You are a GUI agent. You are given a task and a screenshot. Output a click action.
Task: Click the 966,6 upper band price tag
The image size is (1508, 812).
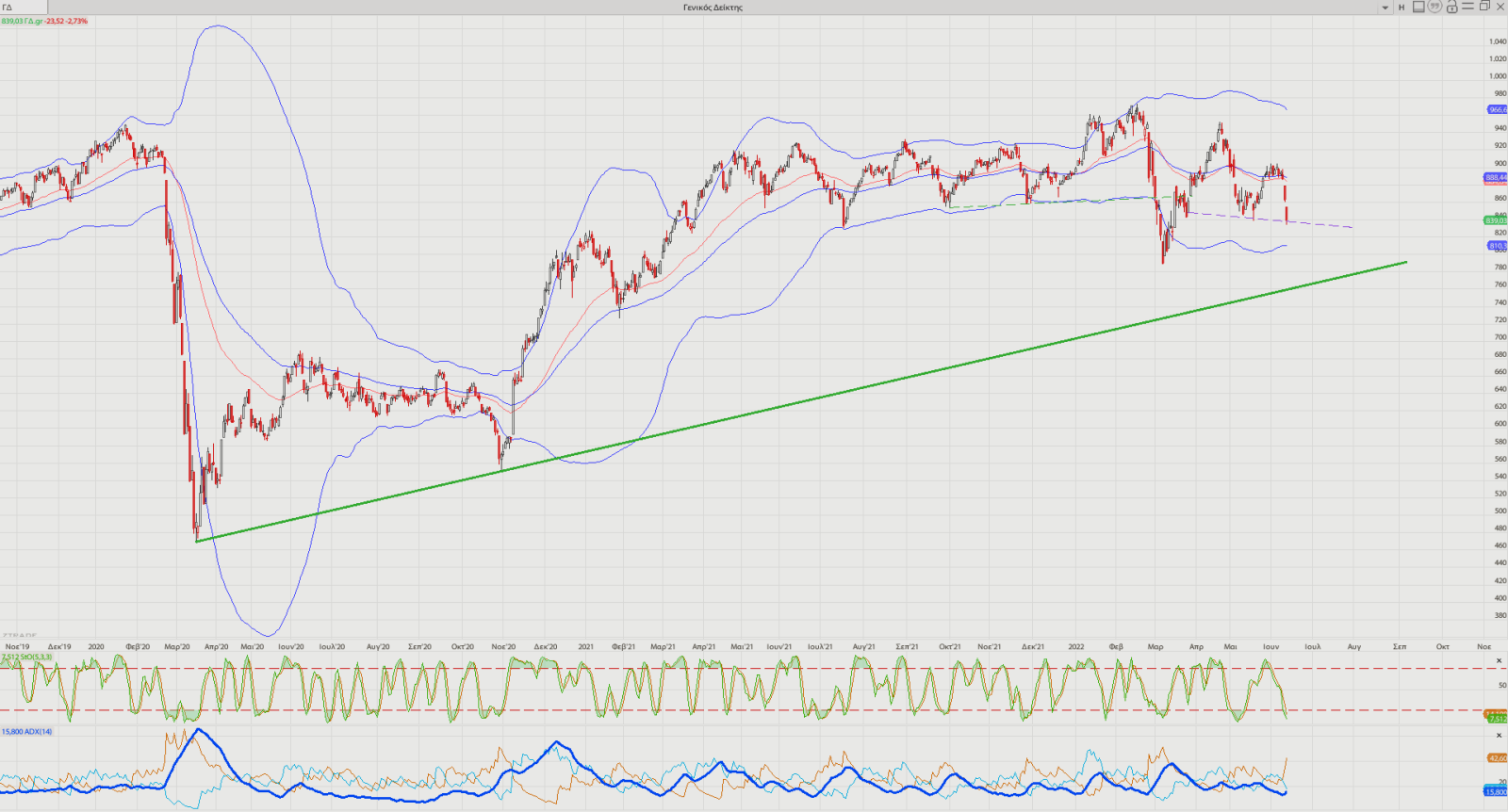click(x=1497, y=110)
